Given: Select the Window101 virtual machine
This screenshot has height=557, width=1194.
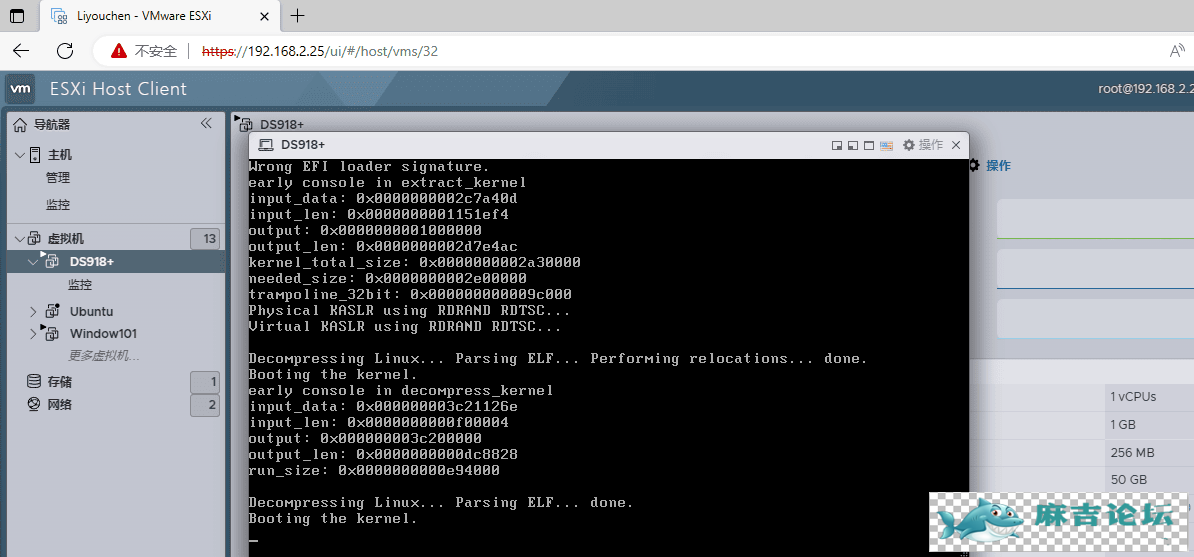Looking at the screenshot, I should [104, 334].
